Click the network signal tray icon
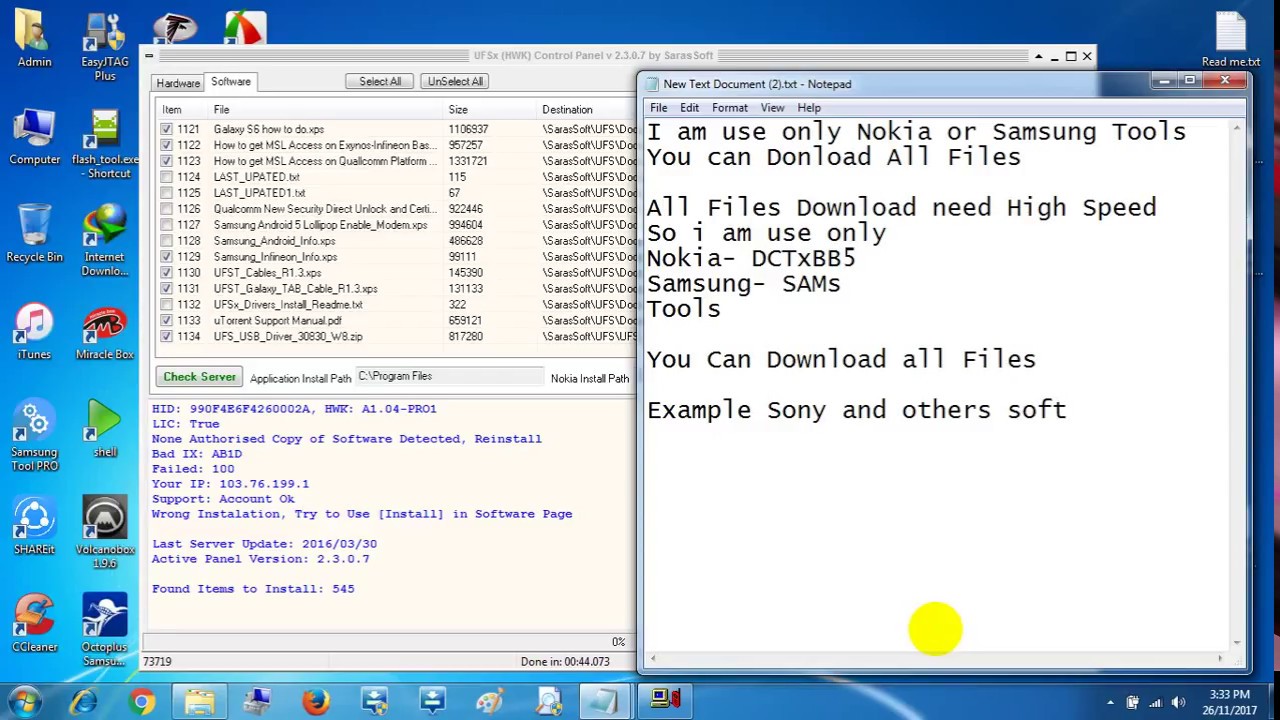This screenshot has height=720, width=1280. pyautogui.click(x=1155, y=703)
